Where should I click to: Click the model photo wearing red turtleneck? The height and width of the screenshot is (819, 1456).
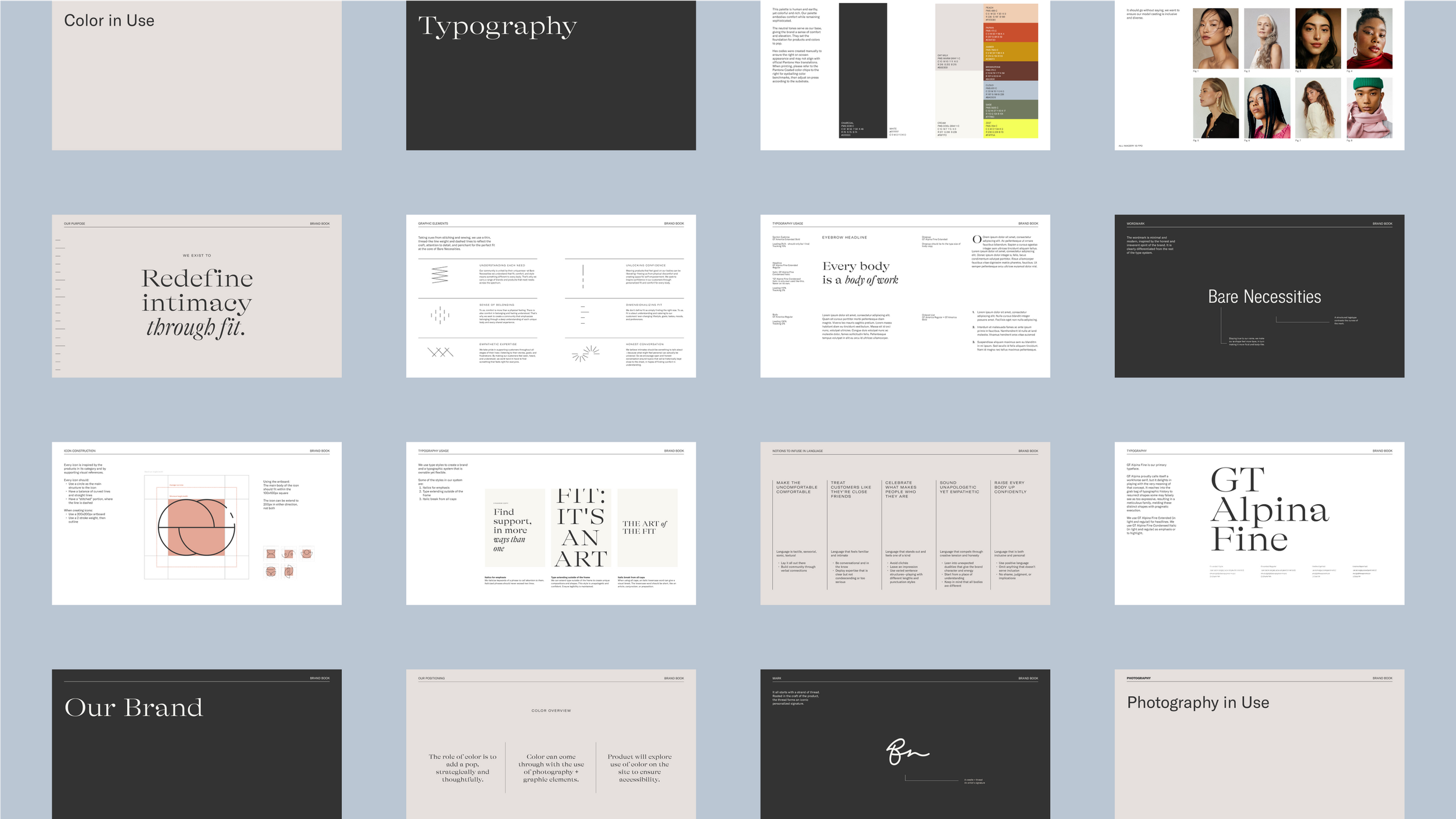pyautogui.click(x=1369, y=38)
